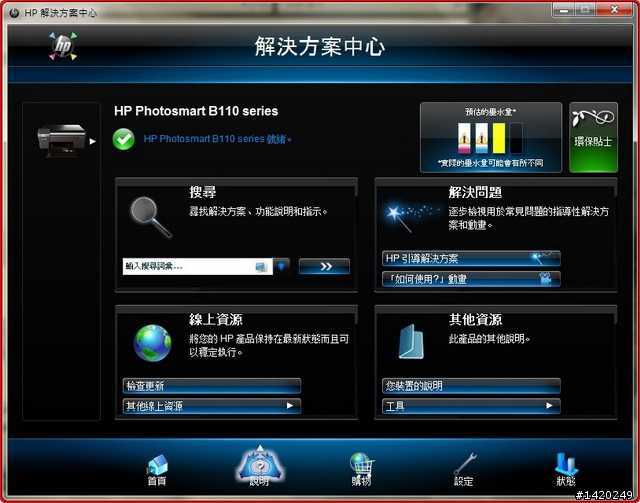The image size is (640, 503).
Task: Click the HP logo in the header
Action: click(x=63, y=46)
